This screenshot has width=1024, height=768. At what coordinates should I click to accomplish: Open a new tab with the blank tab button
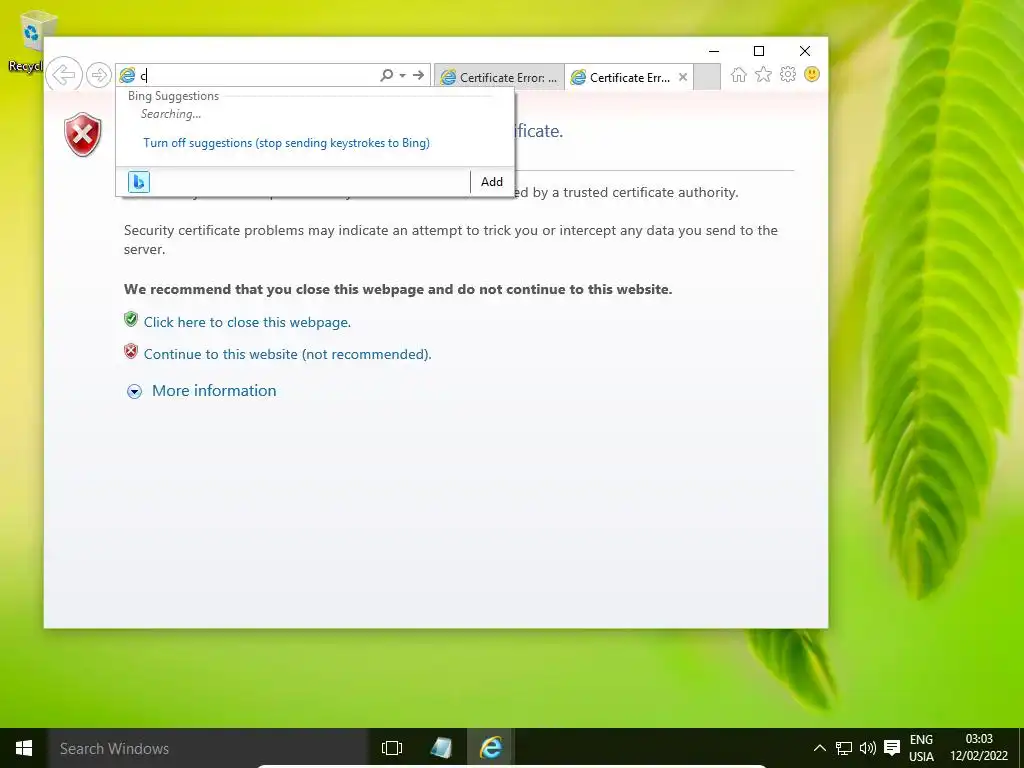click(707, 76)
